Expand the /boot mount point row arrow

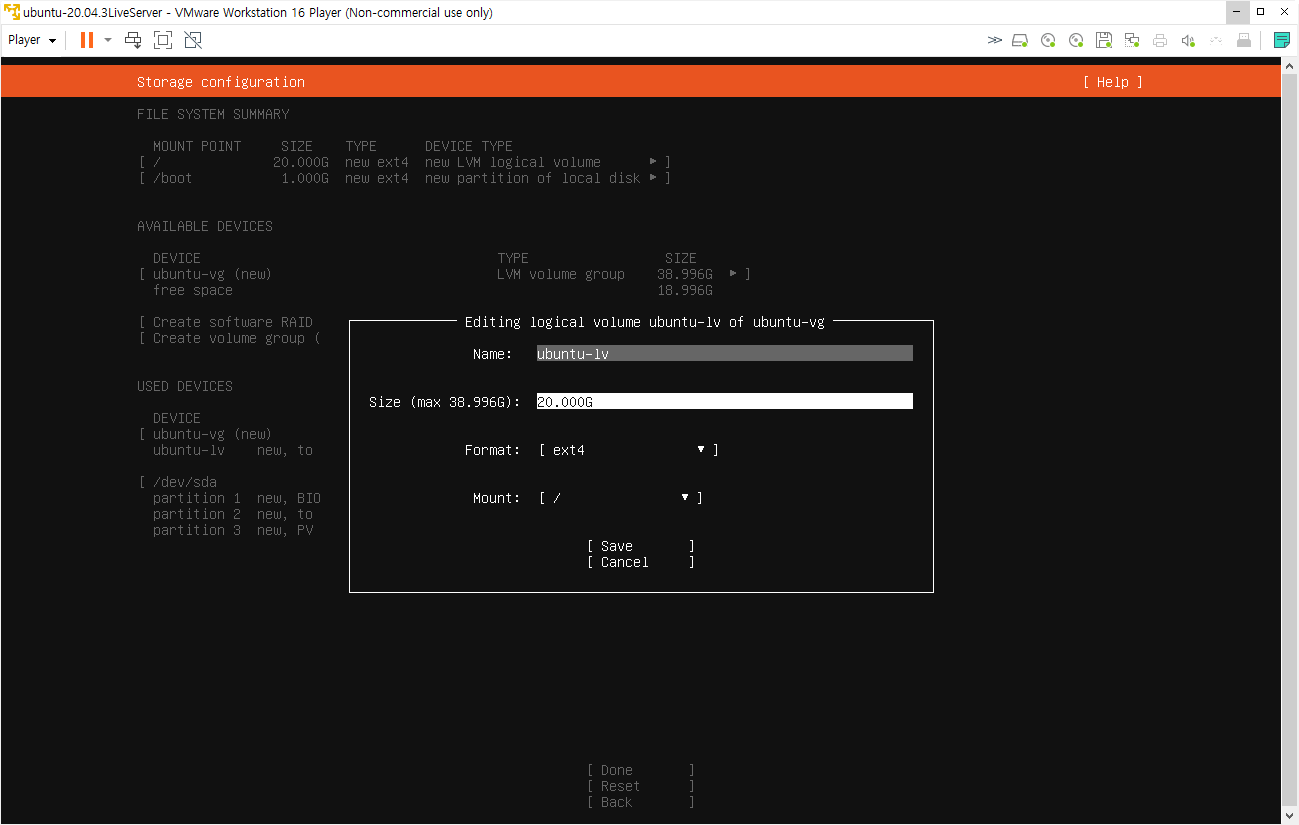(653, 178)
